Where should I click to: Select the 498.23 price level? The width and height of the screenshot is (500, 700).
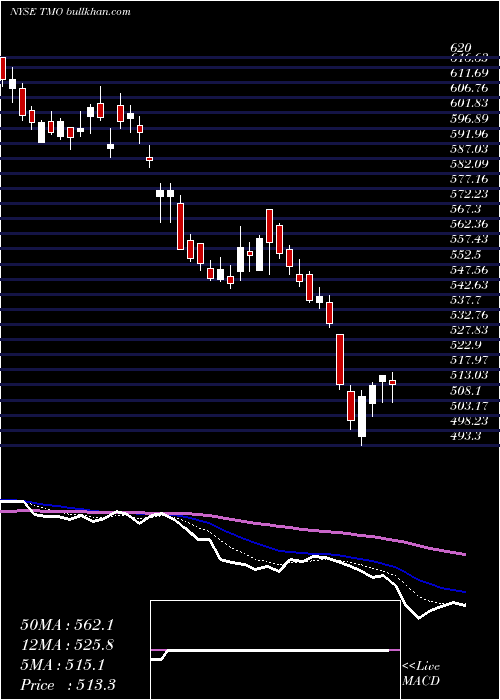pos(468,421)
